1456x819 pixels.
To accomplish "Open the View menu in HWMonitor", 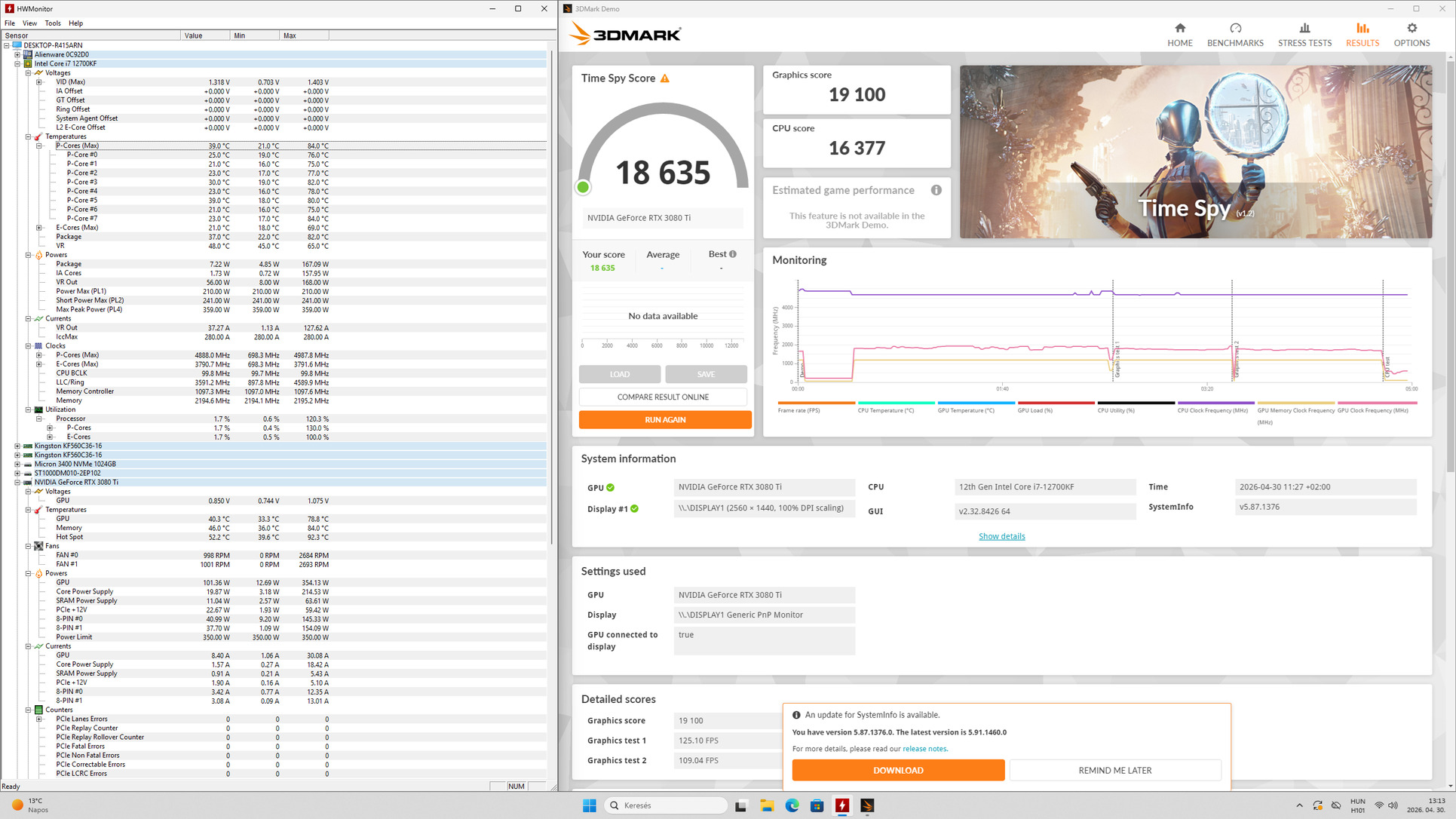I will point(29,23).
